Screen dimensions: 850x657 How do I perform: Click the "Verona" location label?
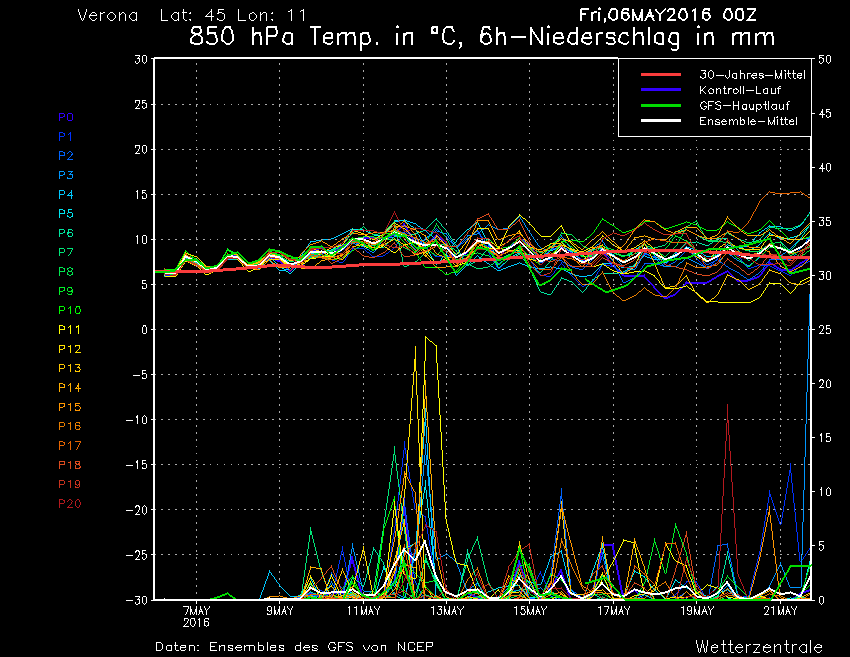click(108, 15)
